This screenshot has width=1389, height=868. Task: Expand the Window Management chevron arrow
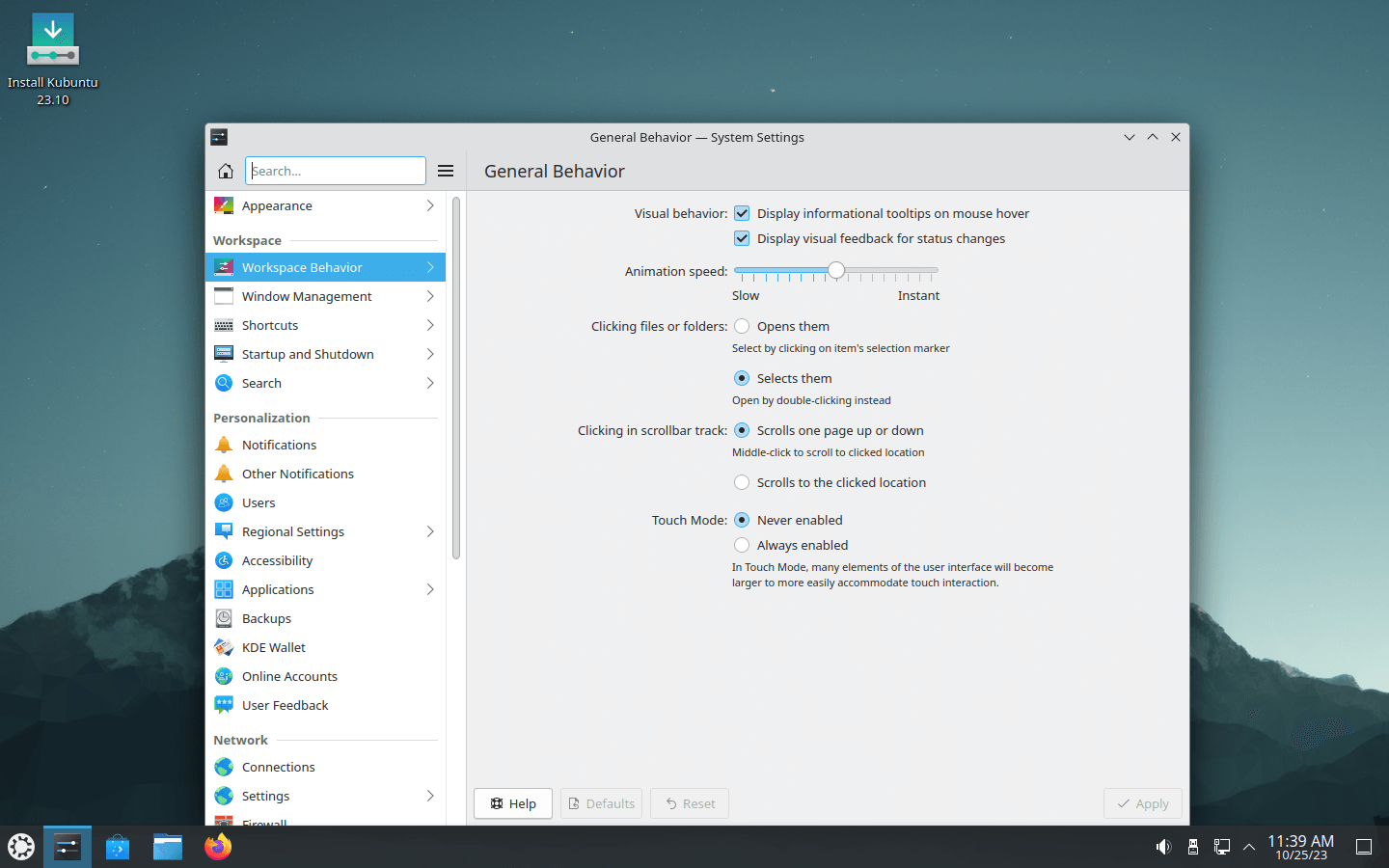coord(430,296)
